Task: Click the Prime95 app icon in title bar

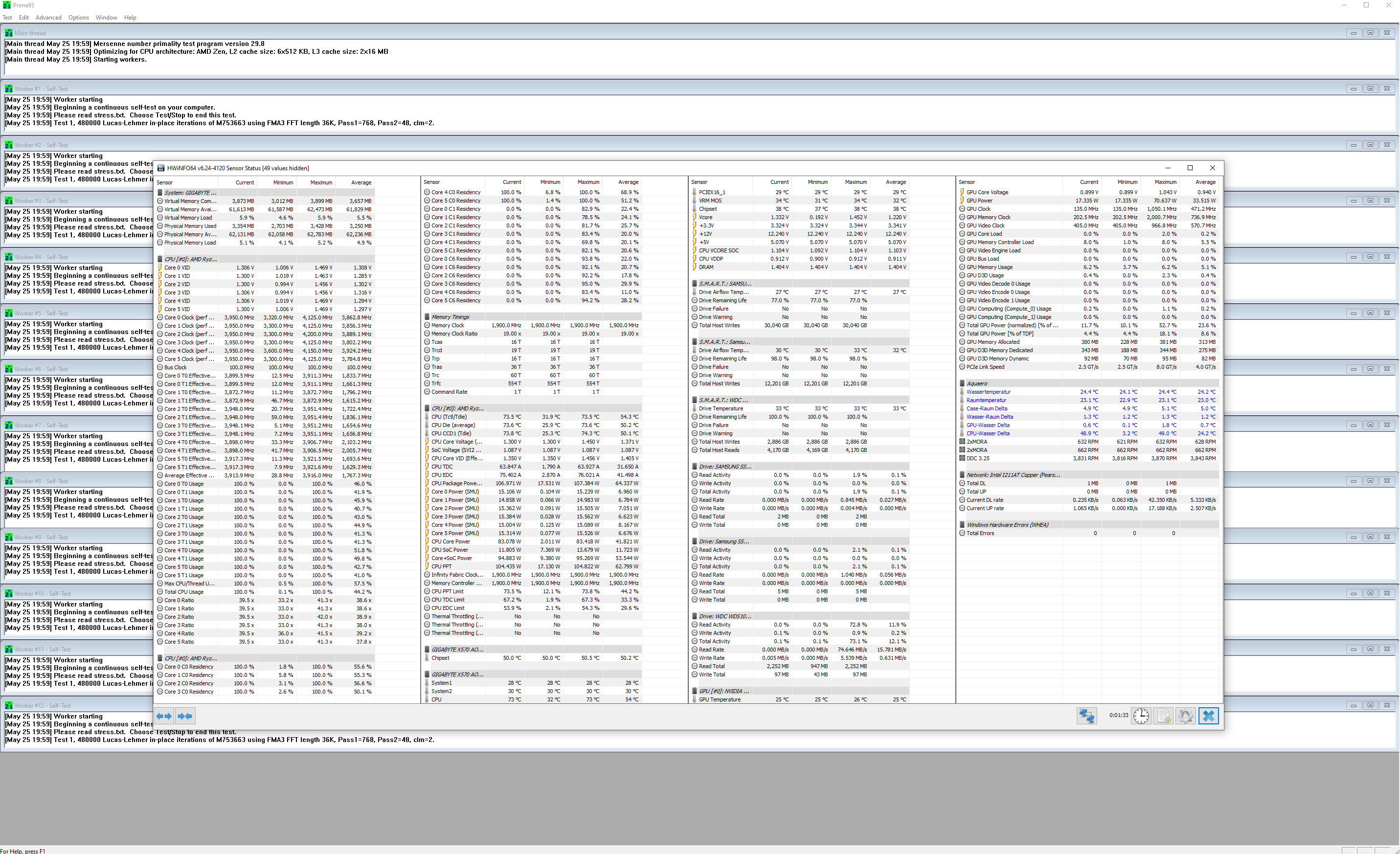Action: click(6, 5)
